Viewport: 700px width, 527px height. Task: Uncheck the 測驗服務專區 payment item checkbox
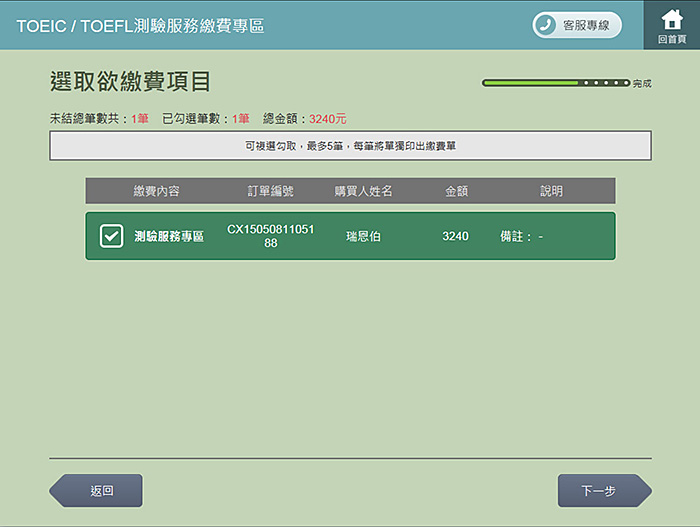111,236
